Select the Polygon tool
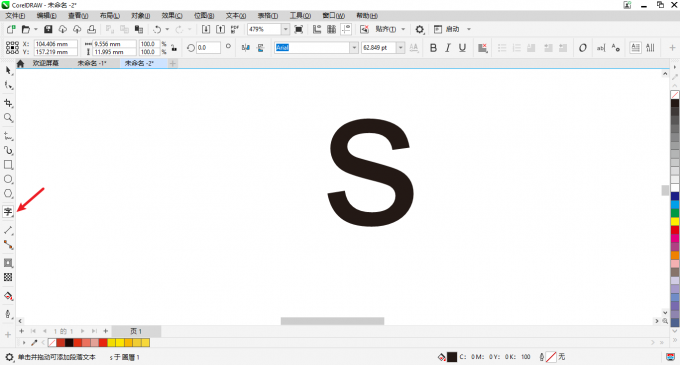 [8, 193]
